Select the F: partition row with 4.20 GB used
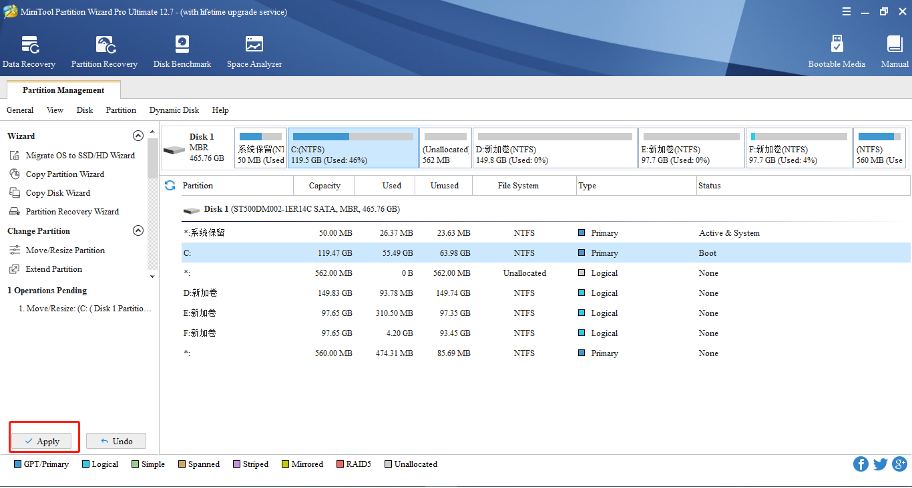This screenshot has width=912, height=488. click(546, 333)
